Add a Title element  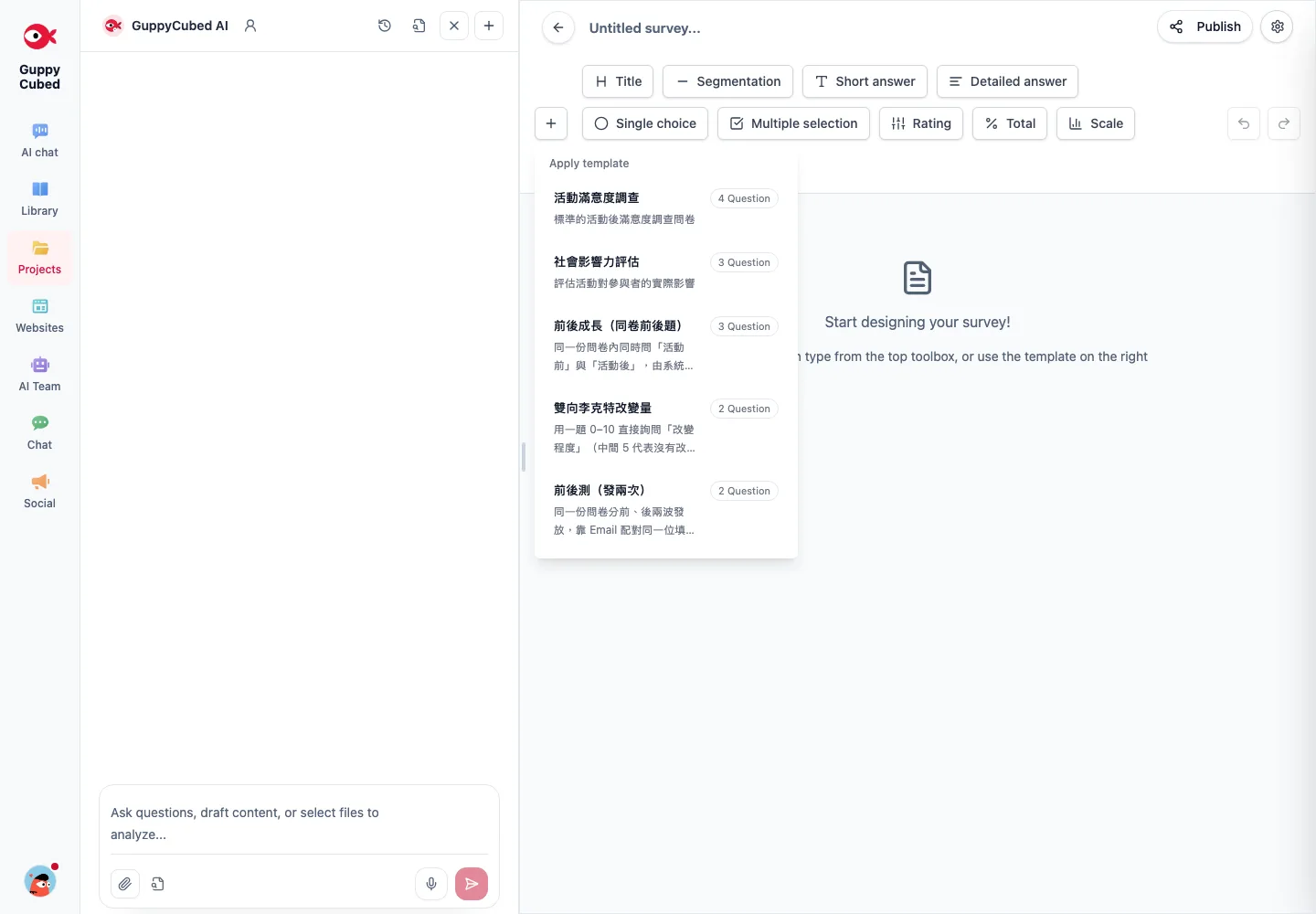(618, 81)
